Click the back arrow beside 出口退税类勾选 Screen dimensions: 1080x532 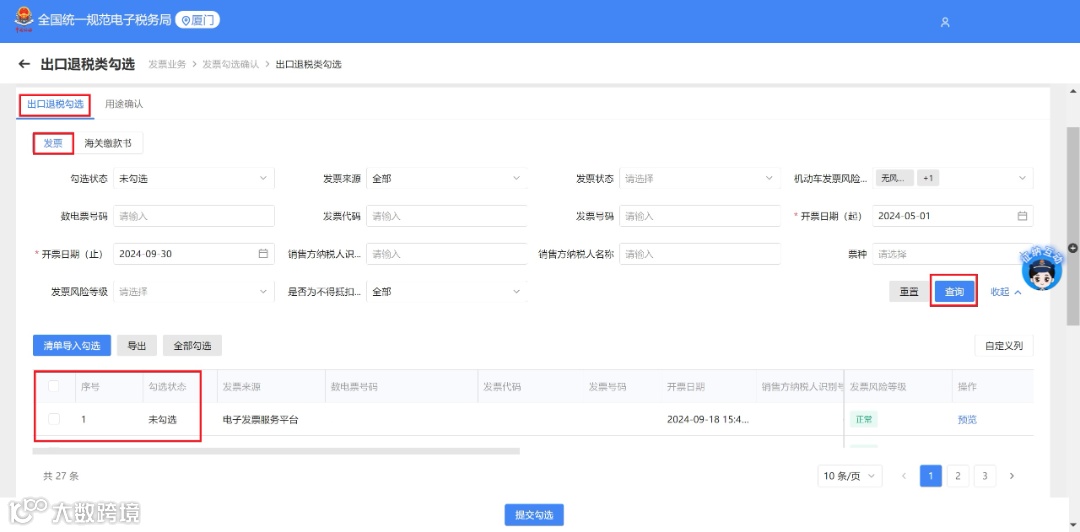click(24, 64)
